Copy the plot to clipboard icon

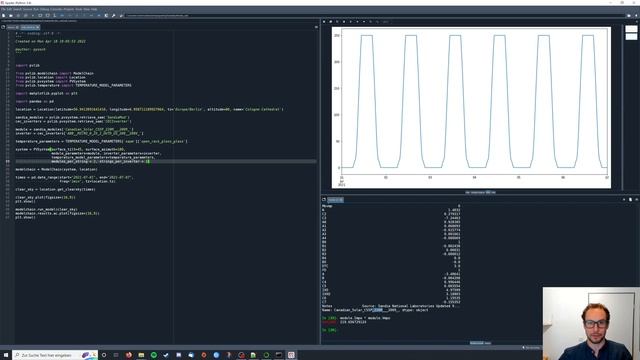coord(337,21)
